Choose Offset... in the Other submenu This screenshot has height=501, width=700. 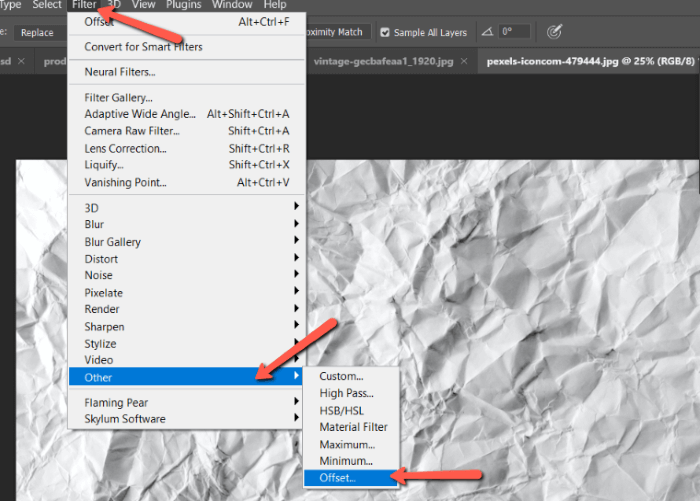pyautogui.click(x=337, y=479)
